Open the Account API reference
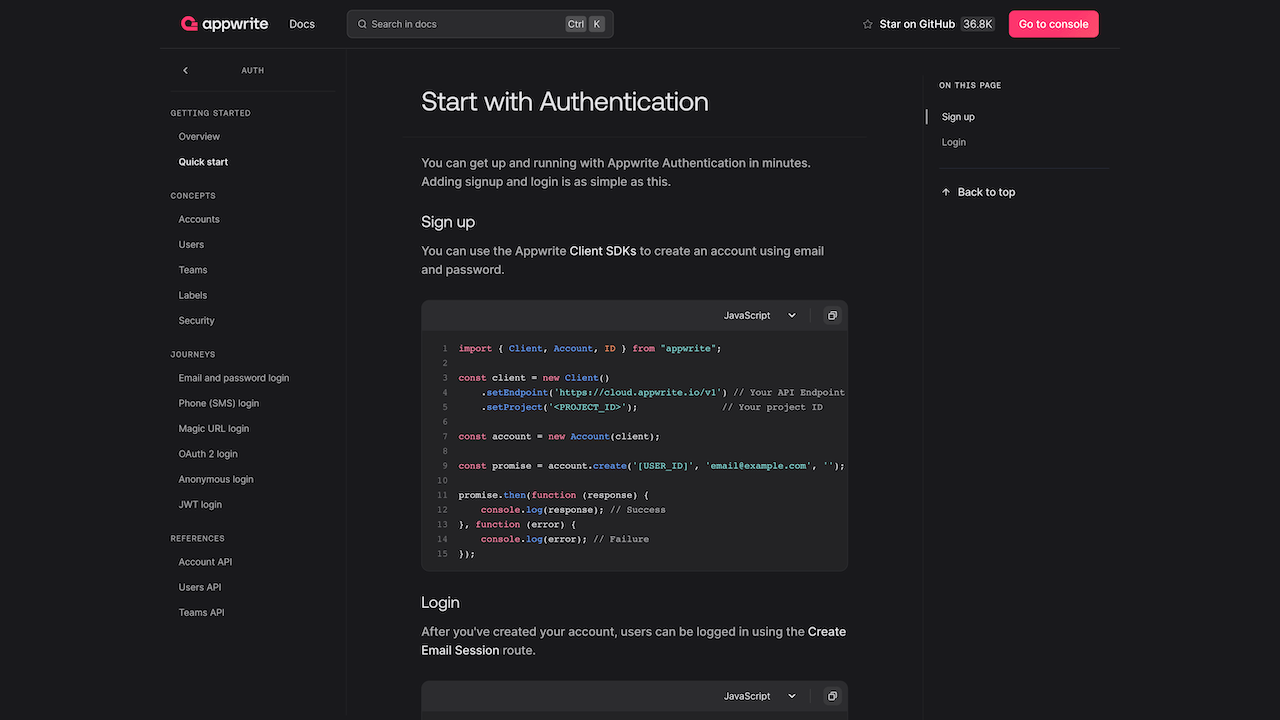Viewport: 1280px width, 720px height. [205, 562]
